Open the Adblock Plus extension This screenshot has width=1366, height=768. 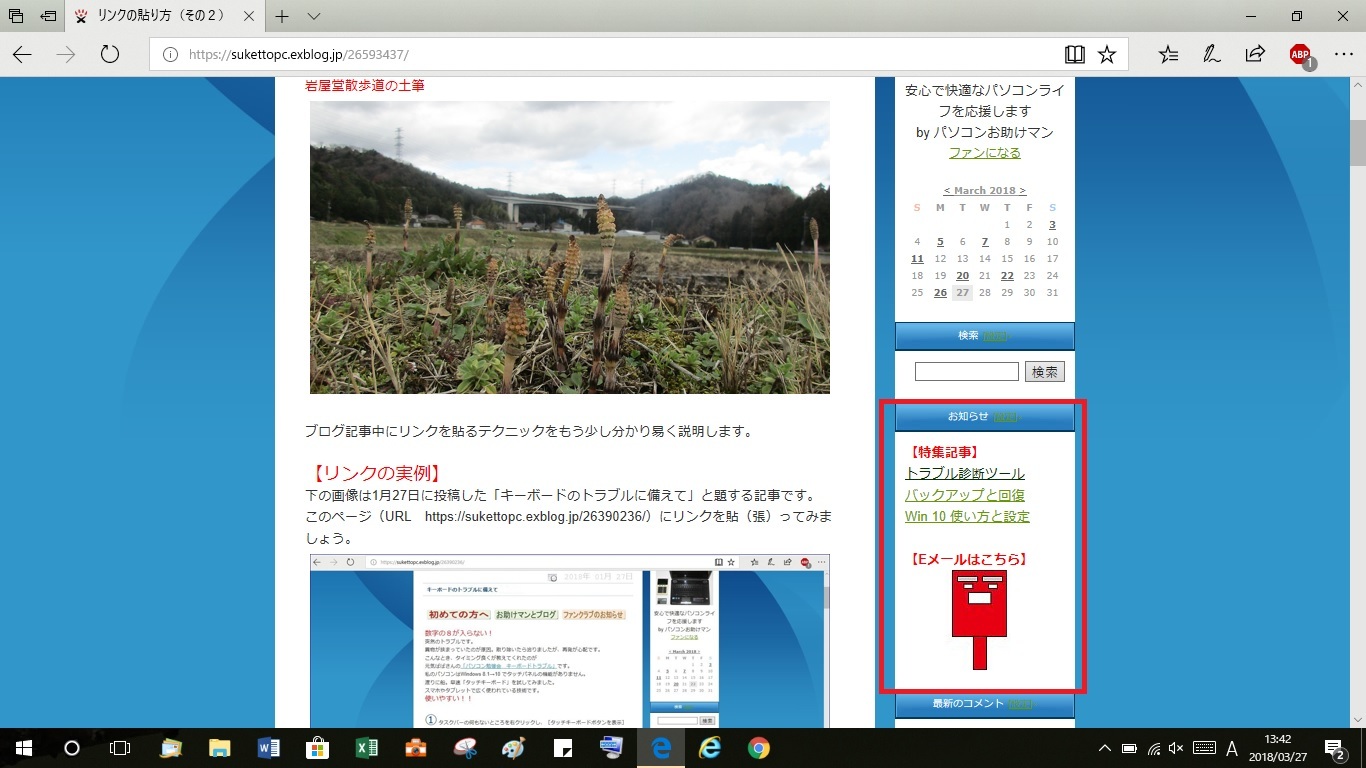pos(1301,55)
